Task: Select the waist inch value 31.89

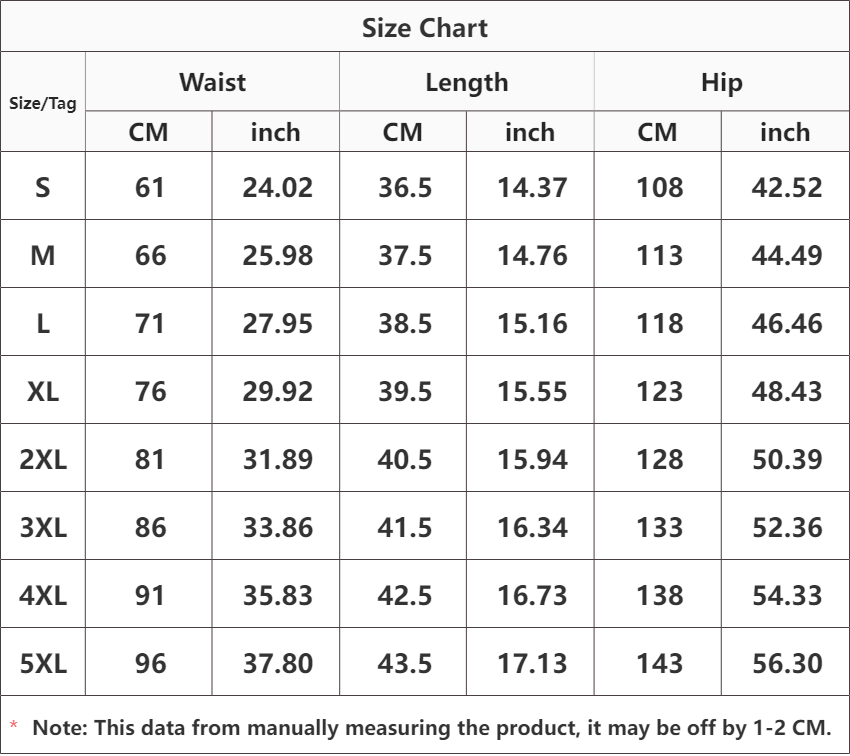Action: tap(278, 460)
